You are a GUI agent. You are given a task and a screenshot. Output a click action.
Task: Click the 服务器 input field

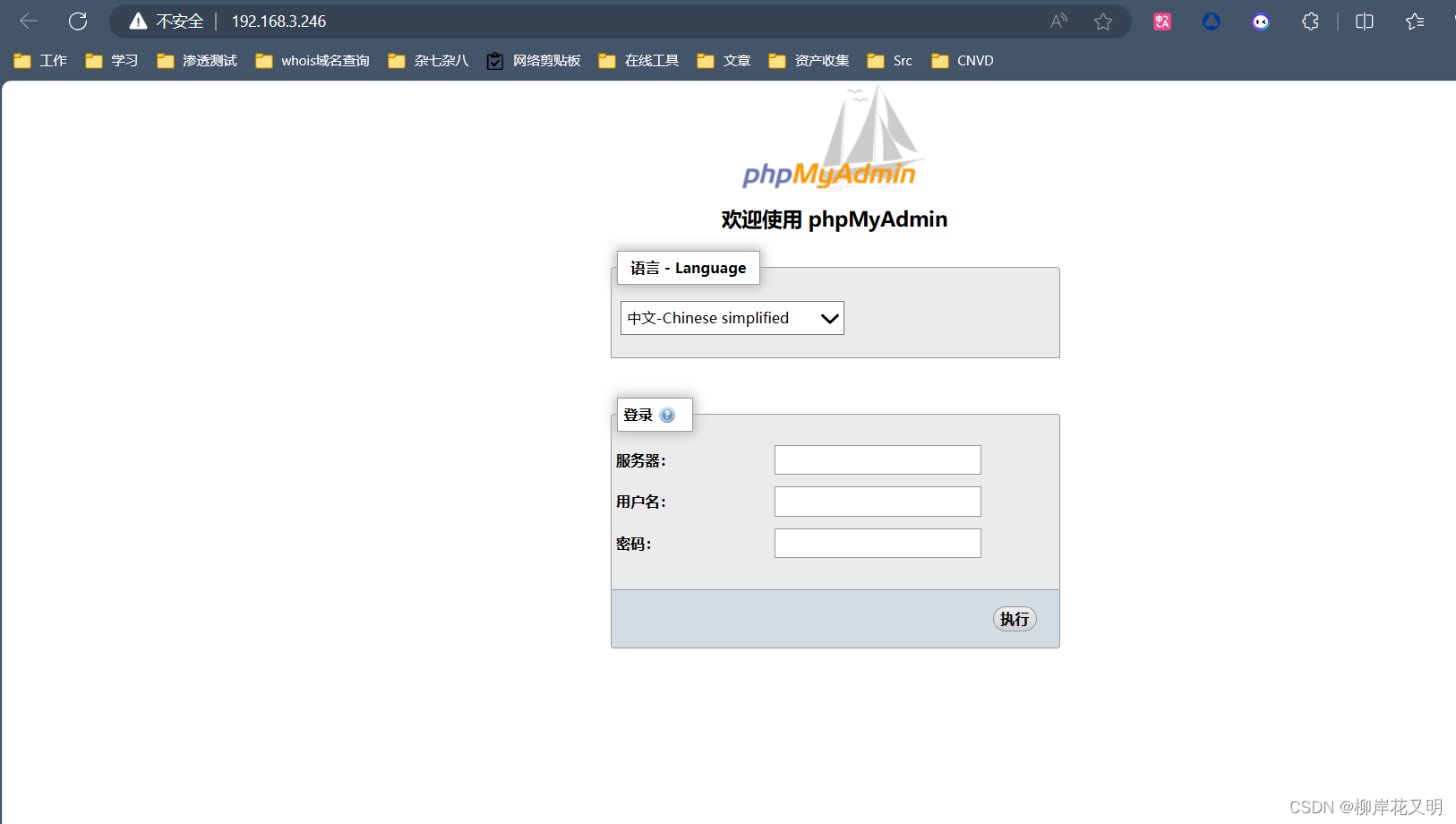point(878,460)
